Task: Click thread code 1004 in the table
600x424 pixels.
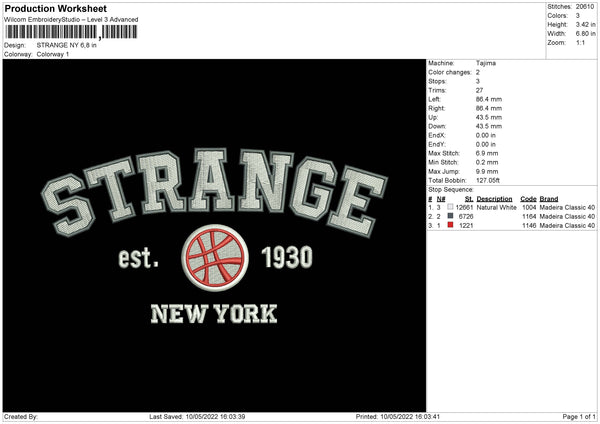Action: coord(529,207)
